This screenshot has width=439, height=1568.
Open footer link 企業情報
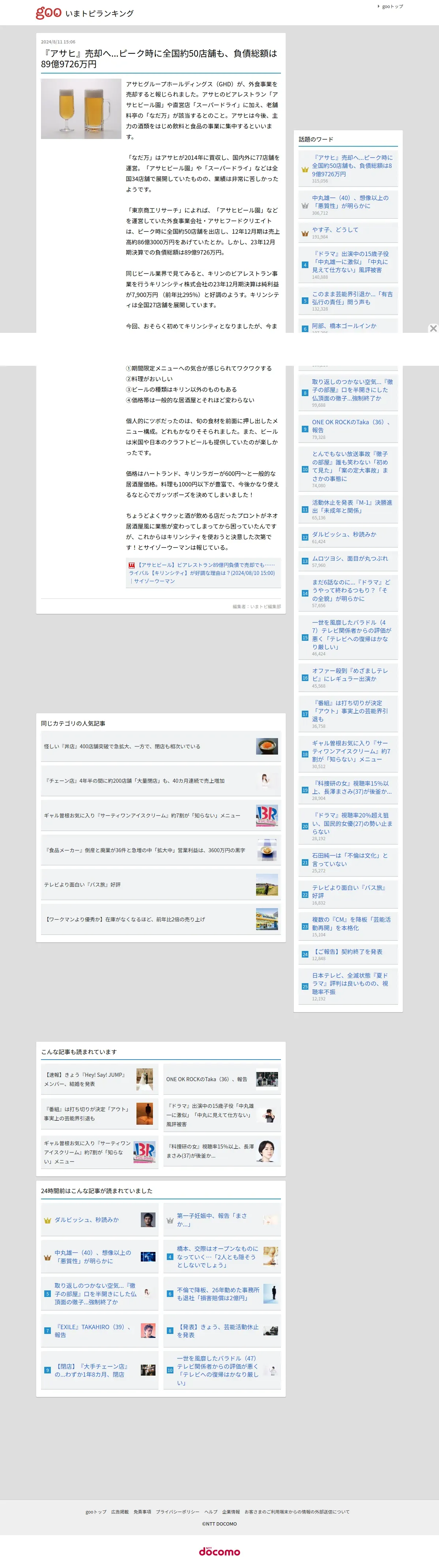click(231, 1512)
